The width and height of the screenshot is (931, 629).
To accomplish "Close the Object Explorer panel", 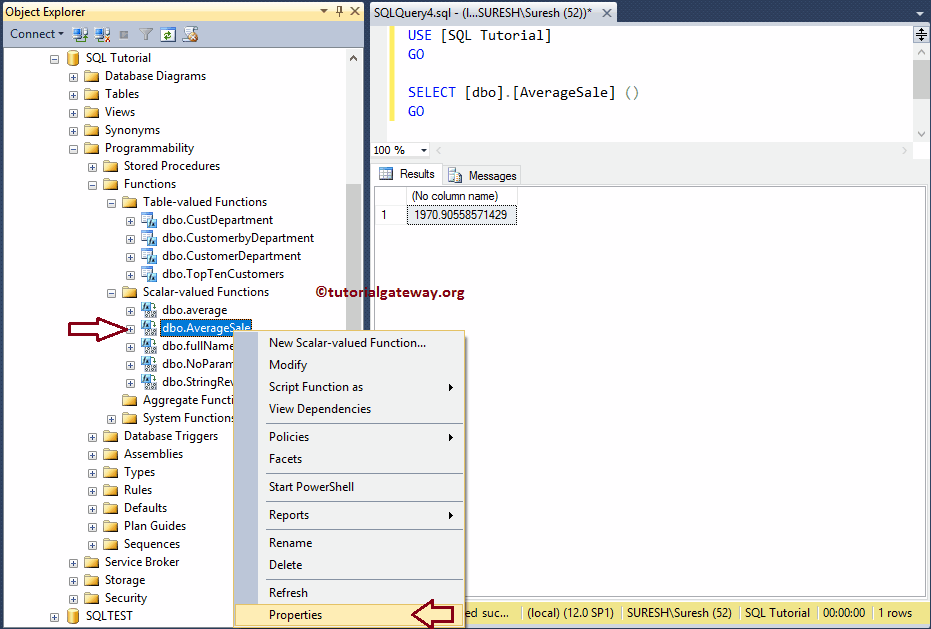I will (x=355, y=11).
